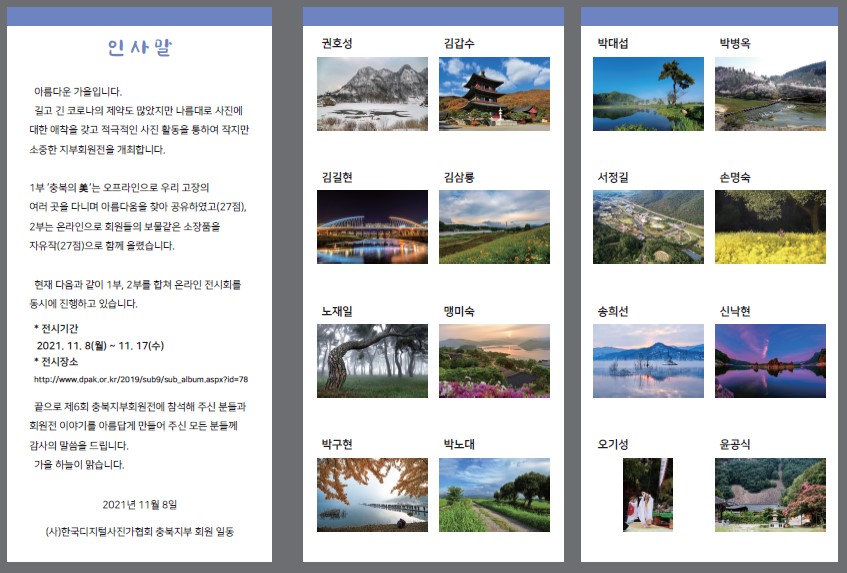Image resolution: width=847 pixels, height=573 pixels.
Task: Select 박노대's tree-lined path photo
Action: coord(494,495)
